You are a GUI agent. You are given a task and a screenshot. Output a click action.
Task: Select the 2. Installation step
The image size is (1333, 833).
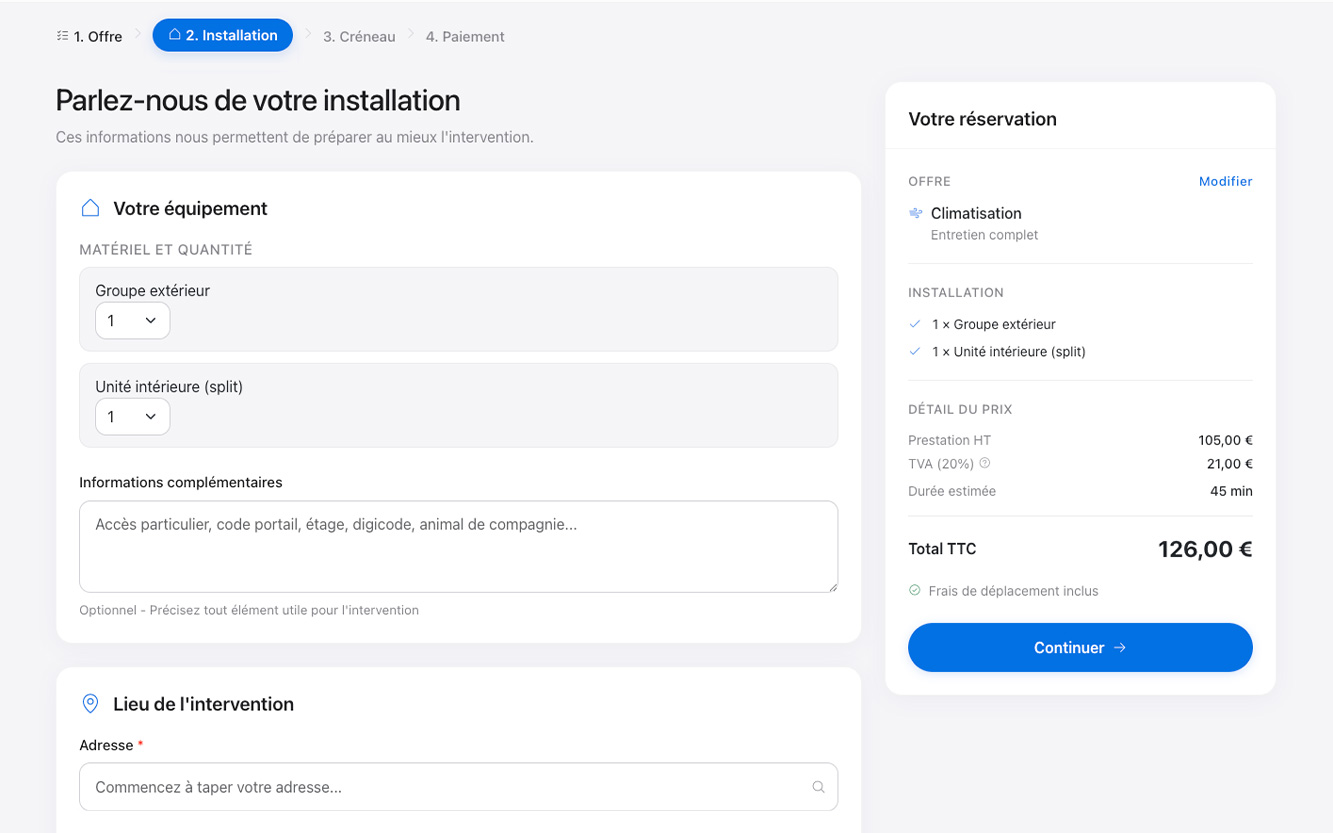(x=222, y=35)
